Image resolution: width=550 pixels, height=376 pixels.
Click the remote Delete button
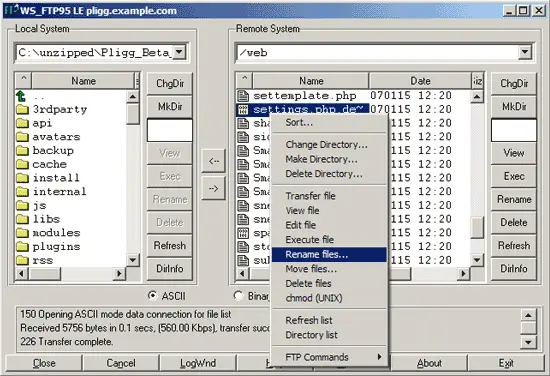(514, 222)
